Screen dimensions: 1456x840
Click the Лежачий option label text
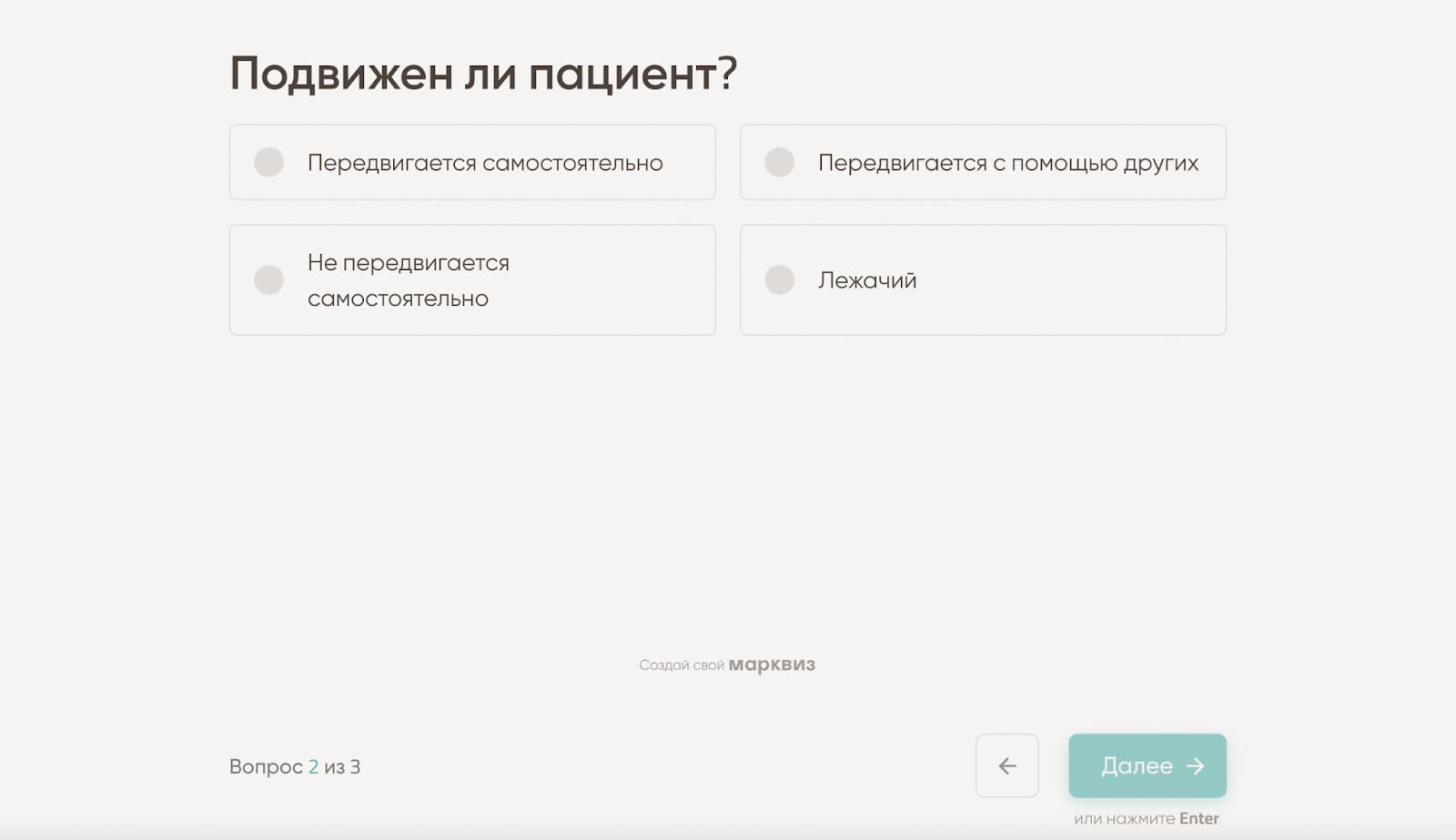pos(864,279)
